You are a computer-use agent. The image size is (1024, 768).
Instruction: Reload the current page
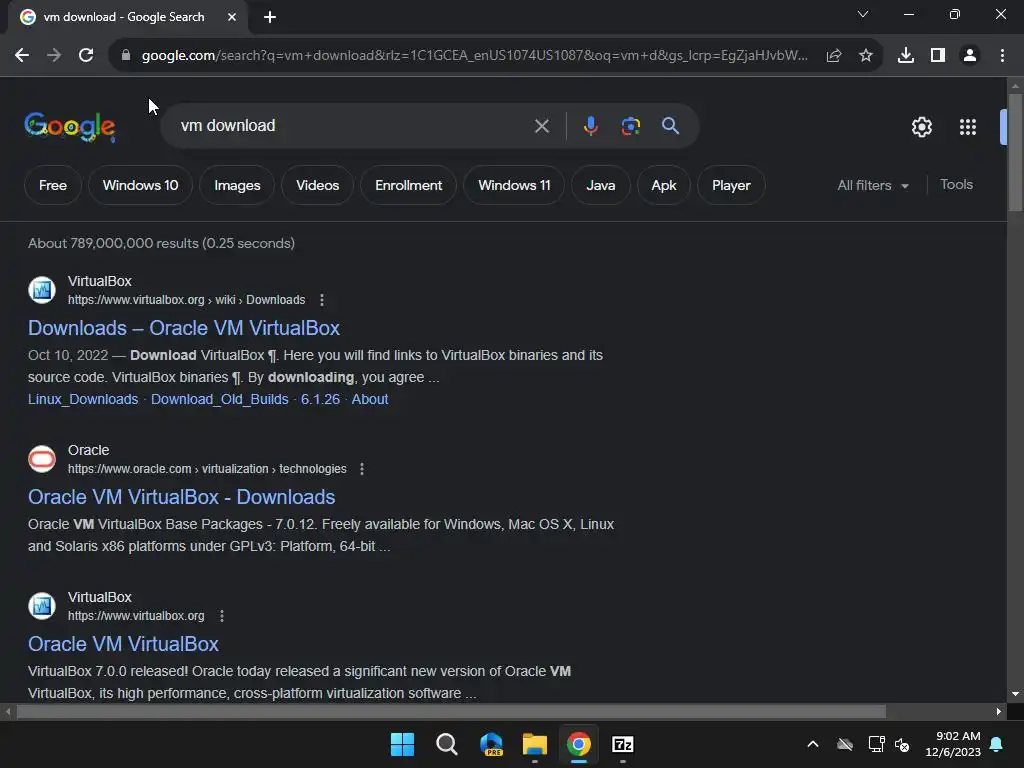pyautogui.click(x=86, y=56)
